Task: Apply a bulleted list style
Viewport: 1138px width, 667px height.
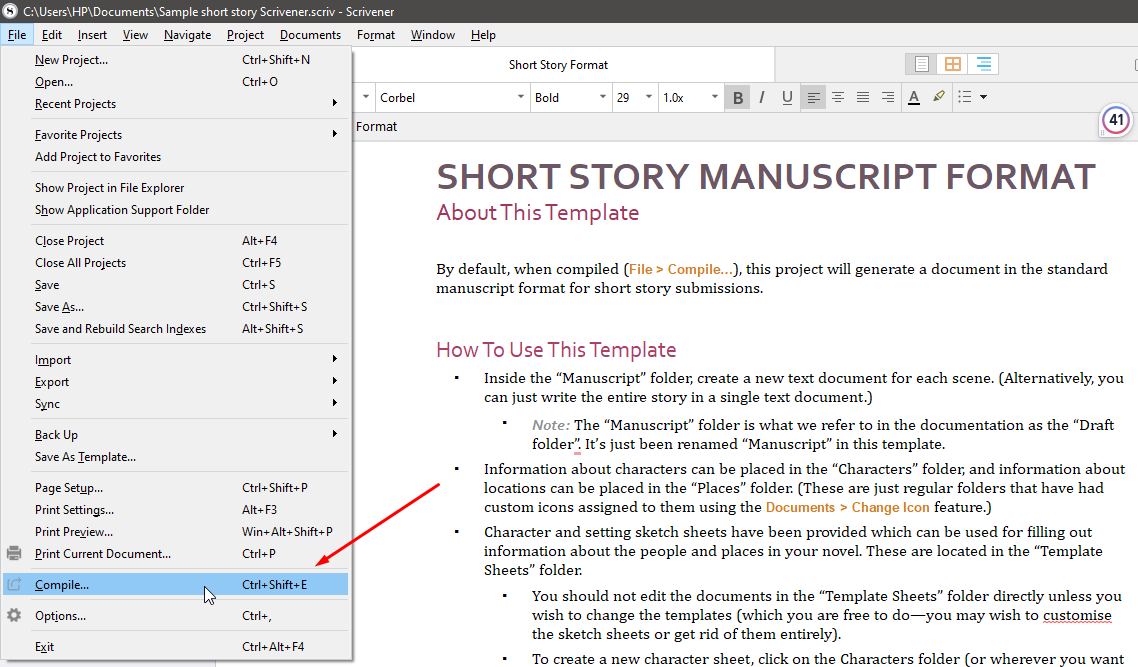Action: (x=967, y=96)
